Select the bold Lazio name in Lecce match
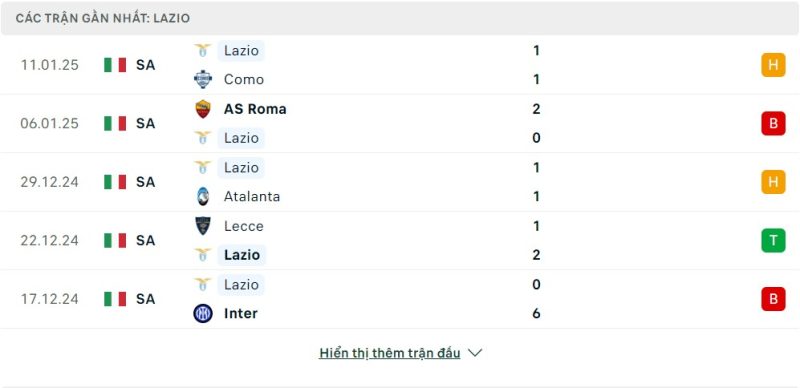The height and width of the screenshot is (388, 800). 242,255
